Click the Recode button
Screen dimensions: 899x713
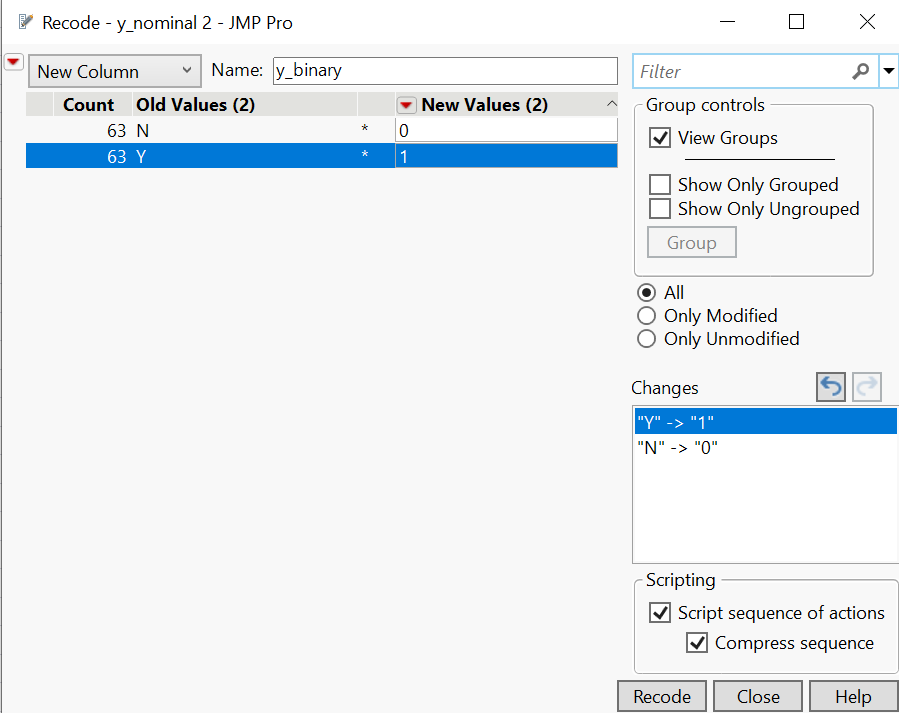(662, 697)
